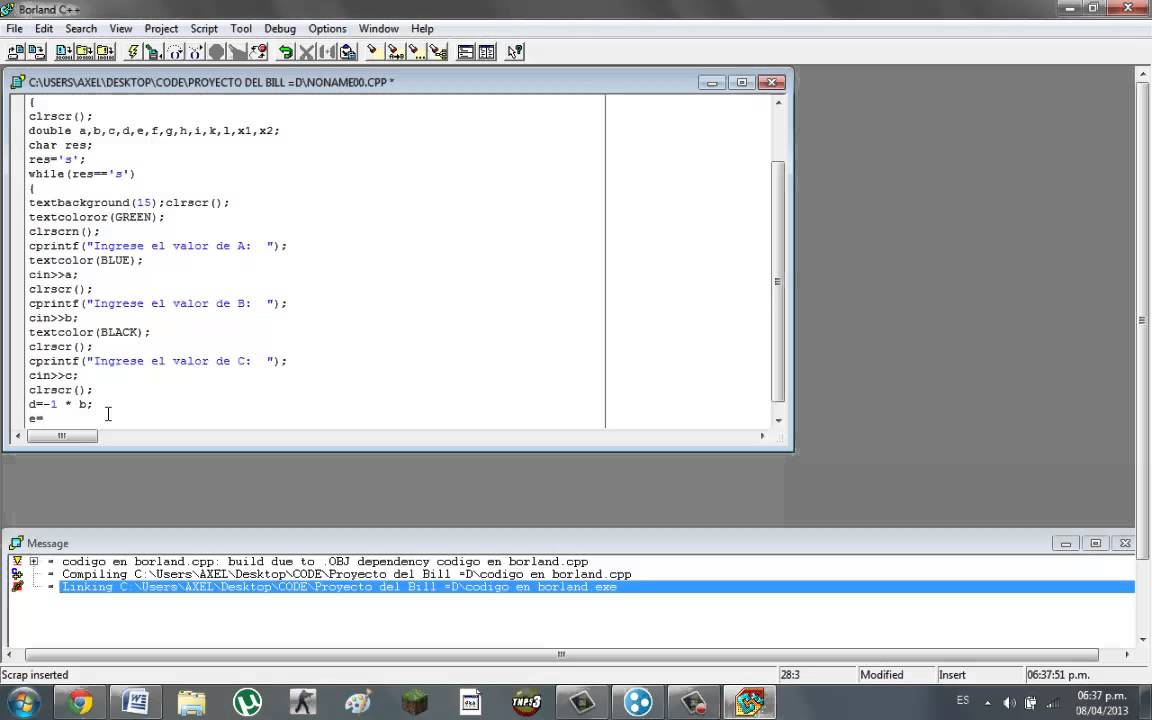
Task: Click the code editor vertical scrollbar thumb
Action: pos(778,281)
